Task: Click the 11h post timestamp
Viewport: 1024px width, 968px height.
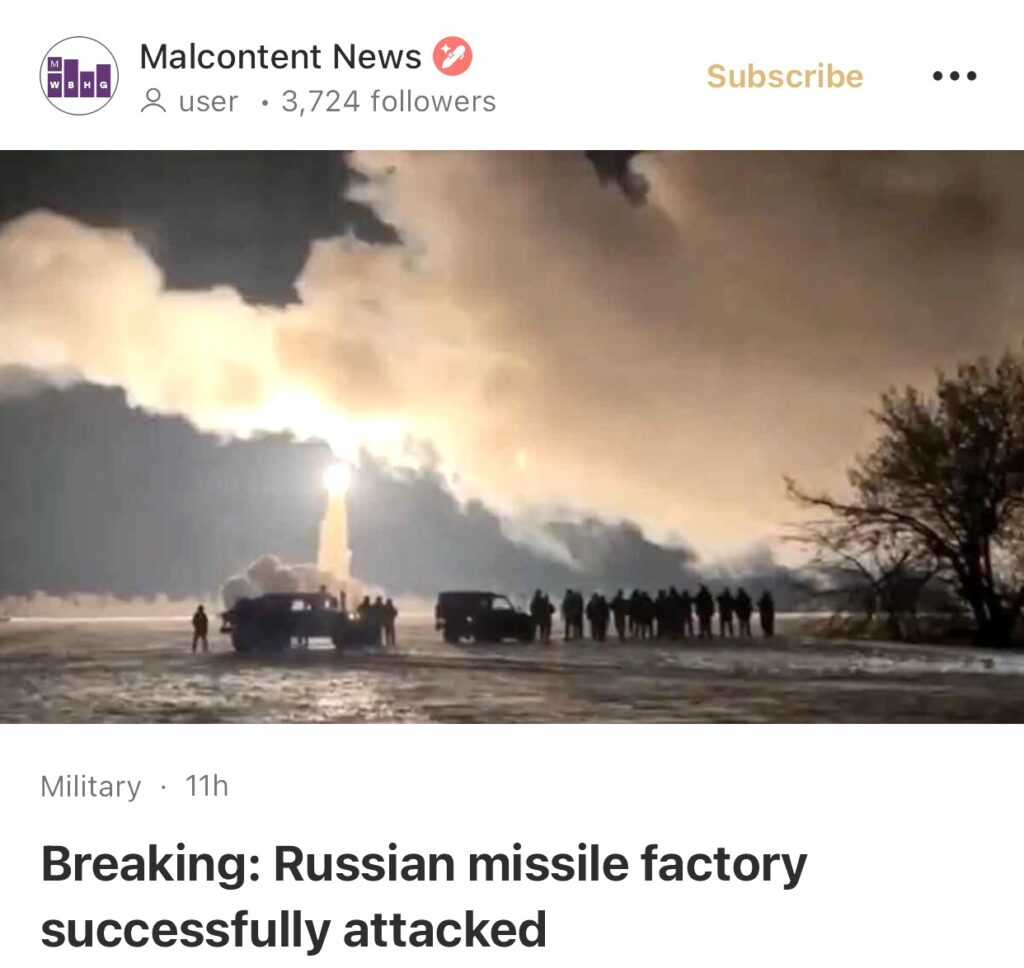Action: click(x=207, y=785)
